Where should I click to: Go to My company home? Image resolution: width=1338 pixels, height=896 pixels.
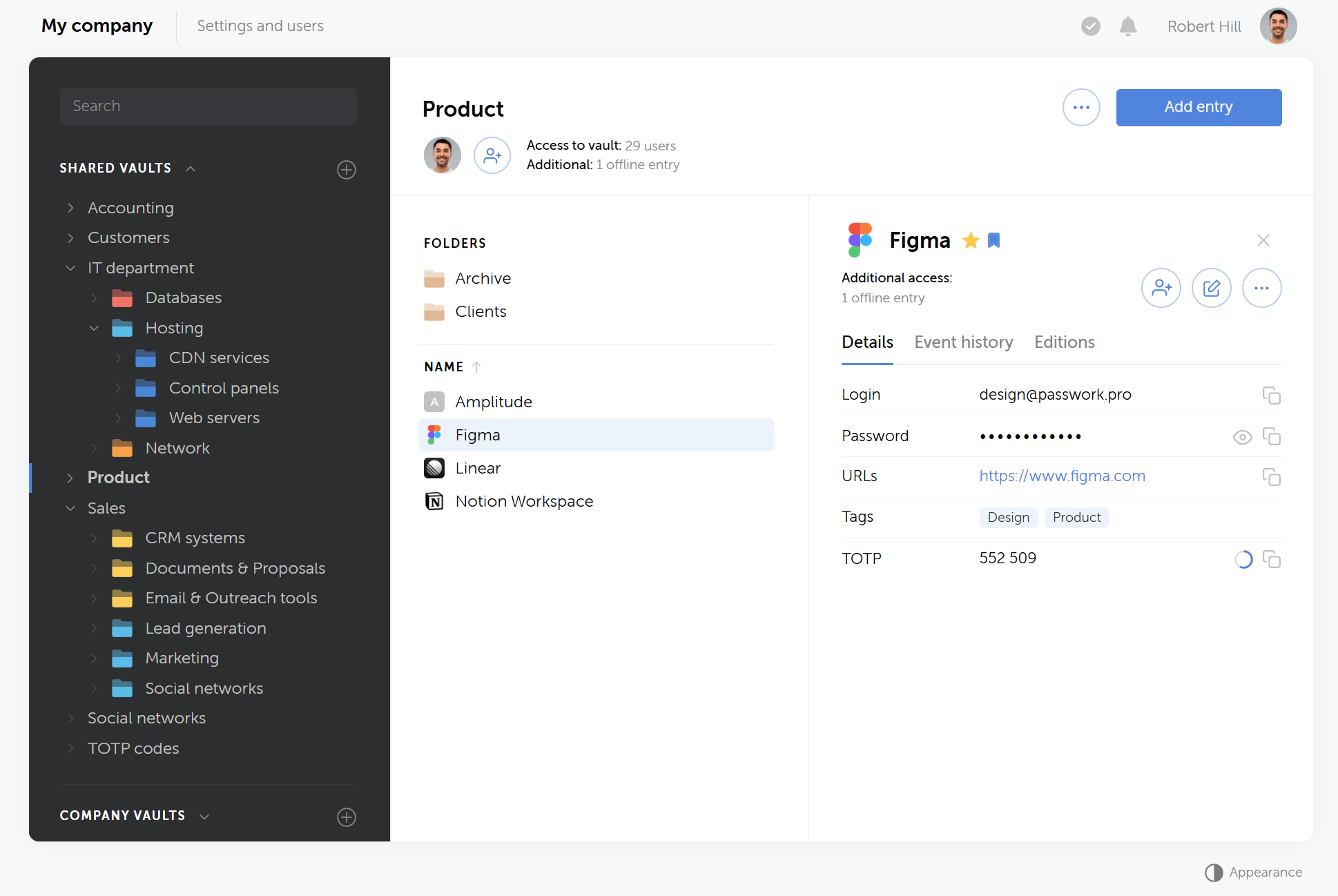(97, 26)
